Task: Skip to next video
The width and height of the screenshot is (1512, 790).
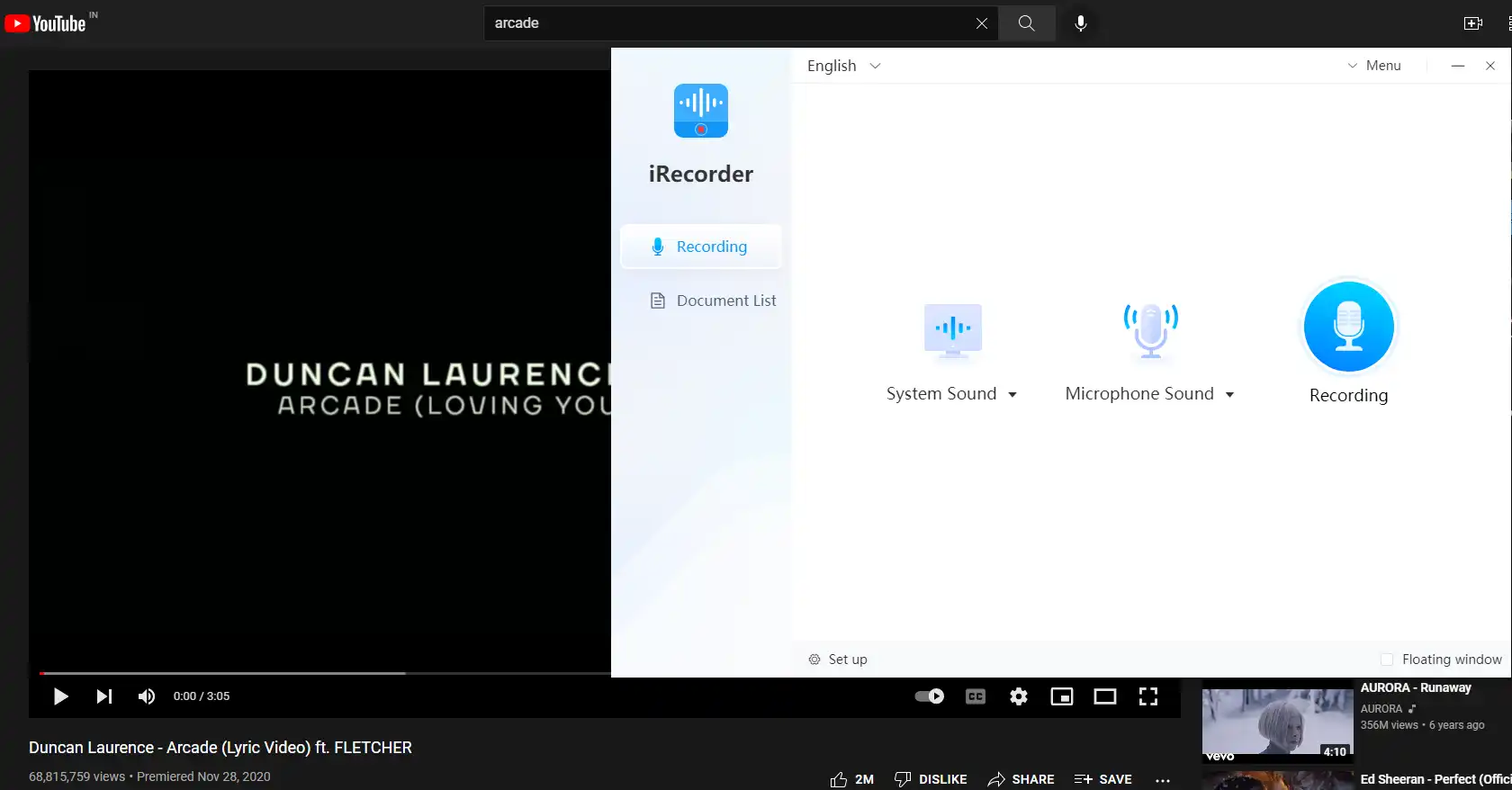Action: (x=104, y=696)
